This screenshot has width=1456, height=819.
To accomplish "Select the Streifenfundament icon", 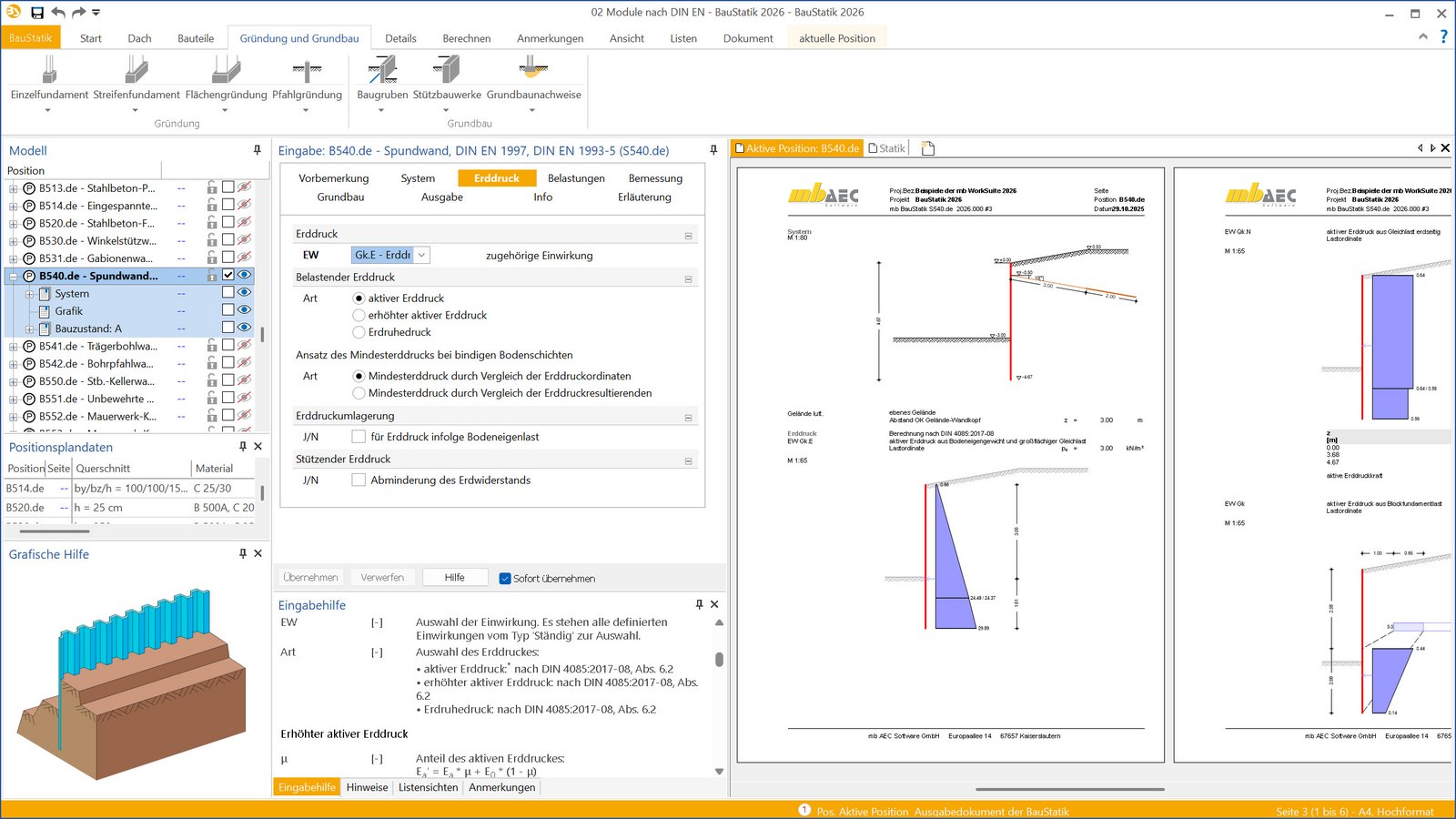I will tap(136, 71).
